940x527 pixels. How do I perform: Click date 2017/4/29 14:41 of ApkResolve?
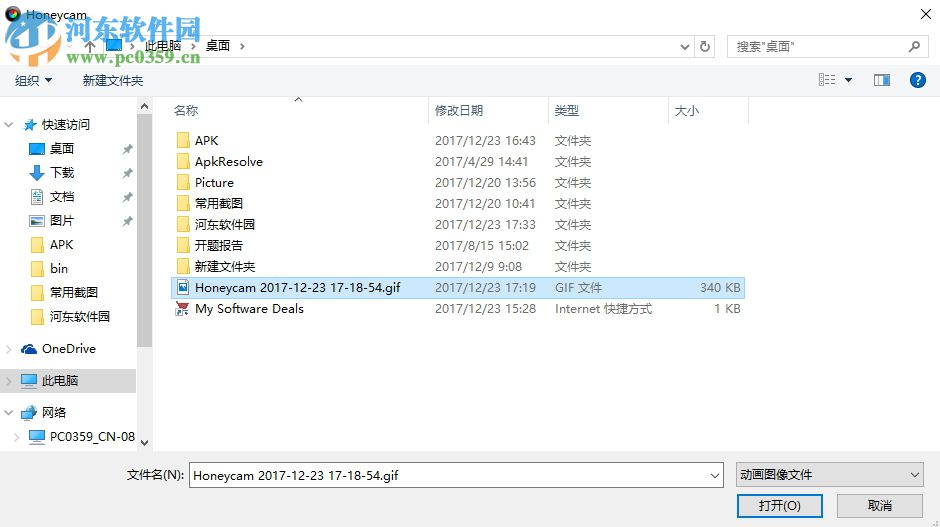(481, 162)
